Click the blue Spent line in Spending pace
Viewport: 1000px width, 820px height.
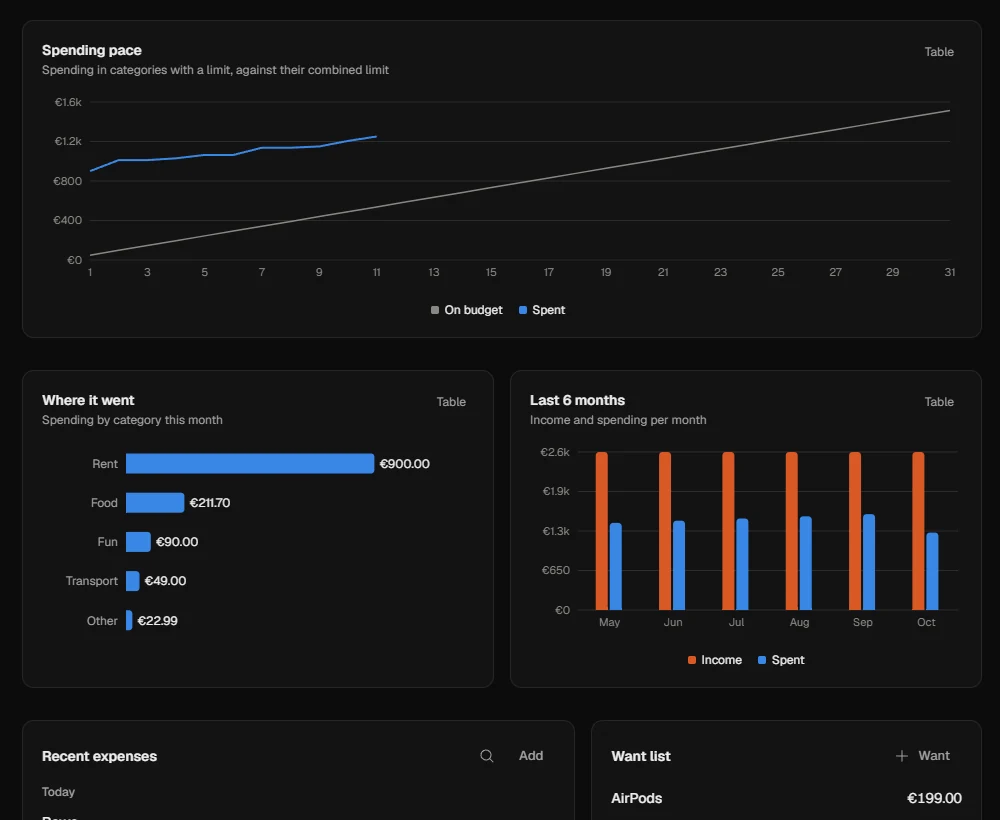233,154
